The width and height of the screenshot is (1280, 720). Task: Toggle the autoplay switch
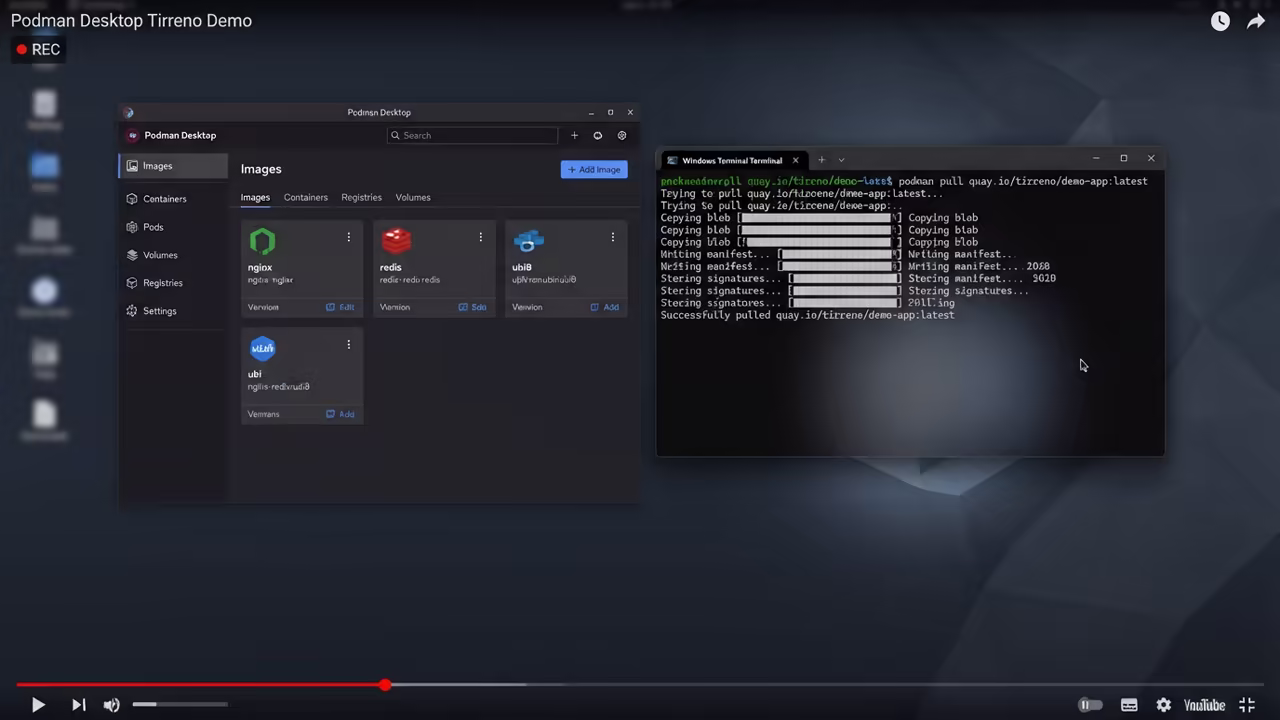tap(1090, 705)
